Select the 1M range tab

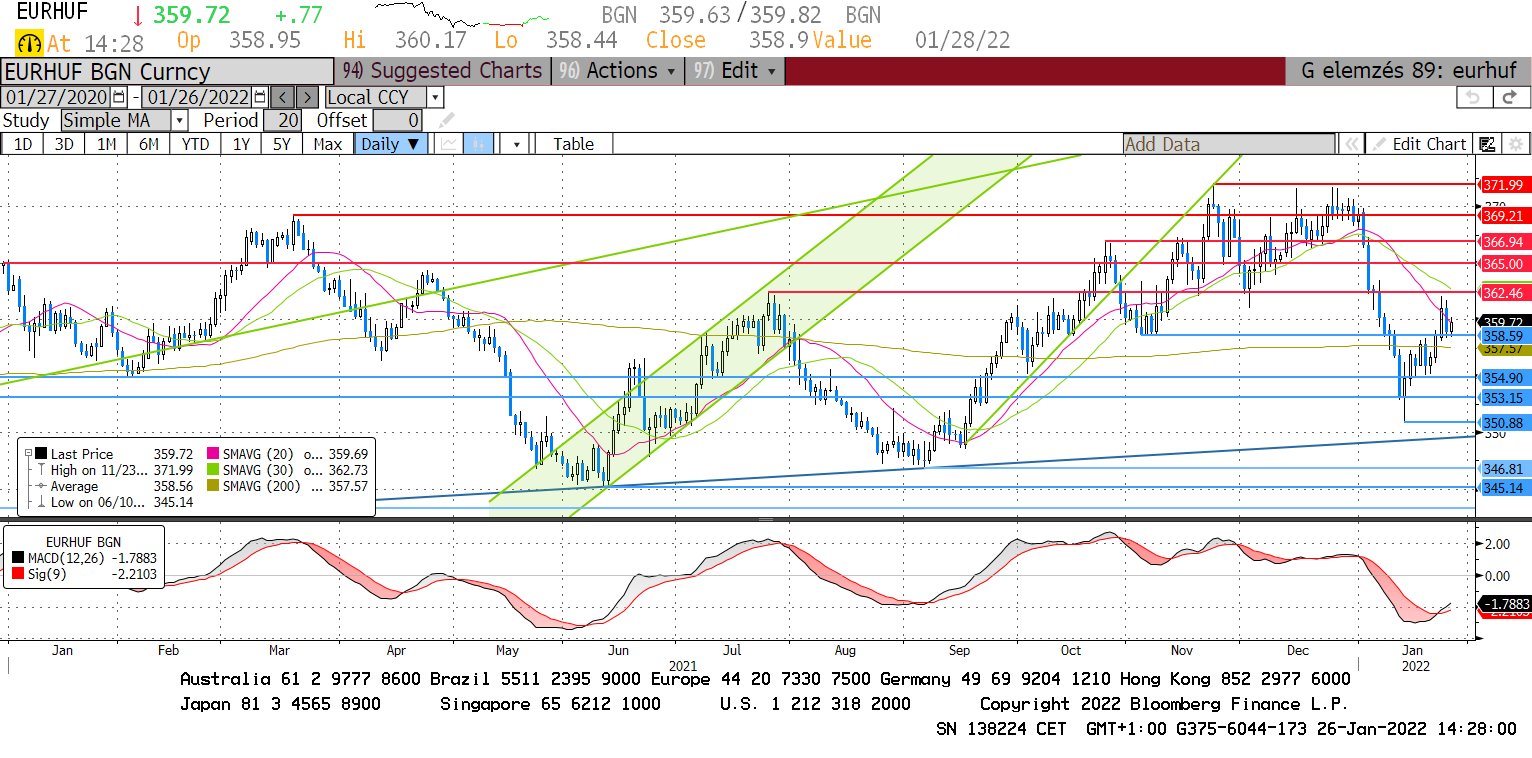[107, 144]
